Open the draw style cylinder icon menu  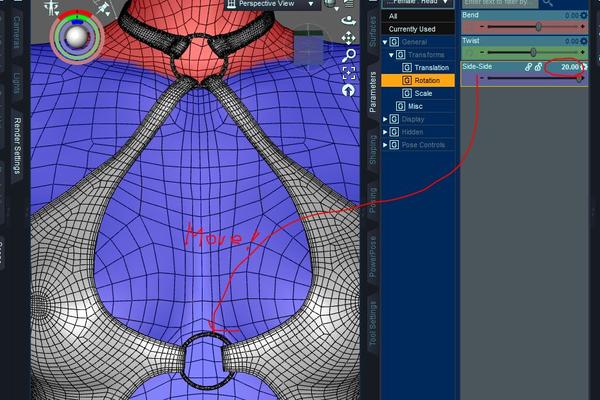330,4
